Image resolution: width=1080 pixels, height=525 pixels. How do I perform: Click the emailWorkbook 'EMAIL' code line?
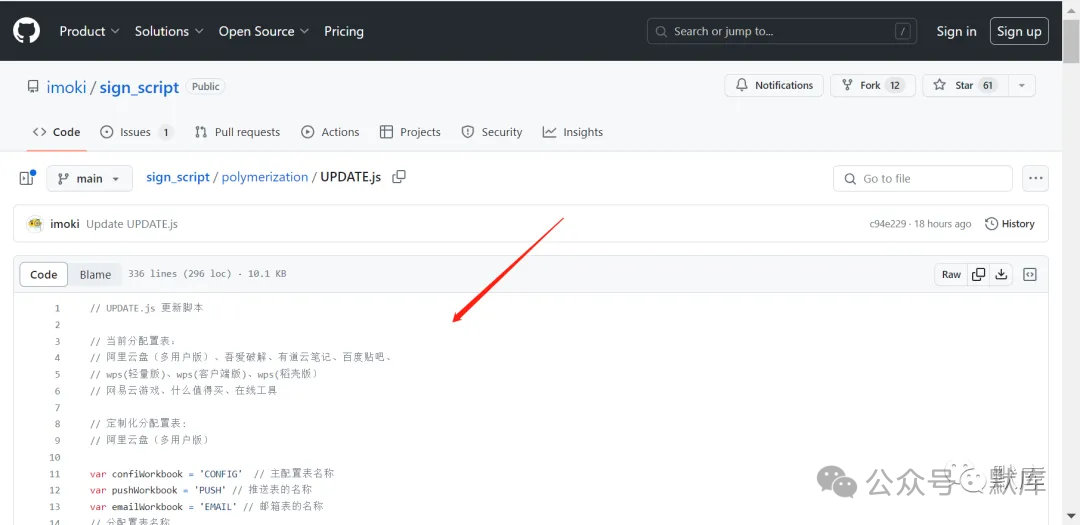click(207, 506)
